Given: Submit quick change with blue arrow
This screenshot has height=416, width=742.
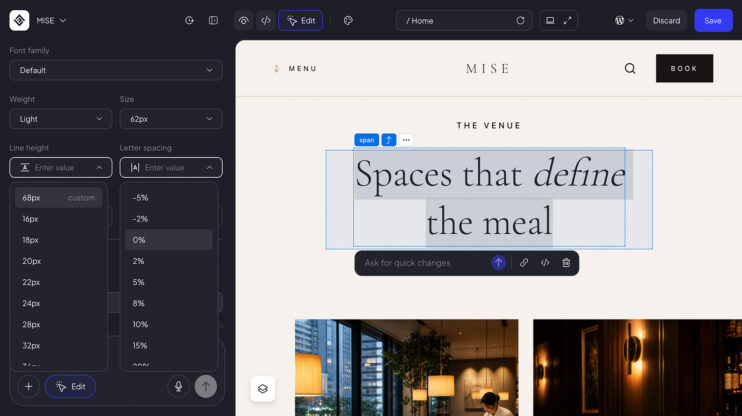Looking at the screenshot, I should (498, 263).
